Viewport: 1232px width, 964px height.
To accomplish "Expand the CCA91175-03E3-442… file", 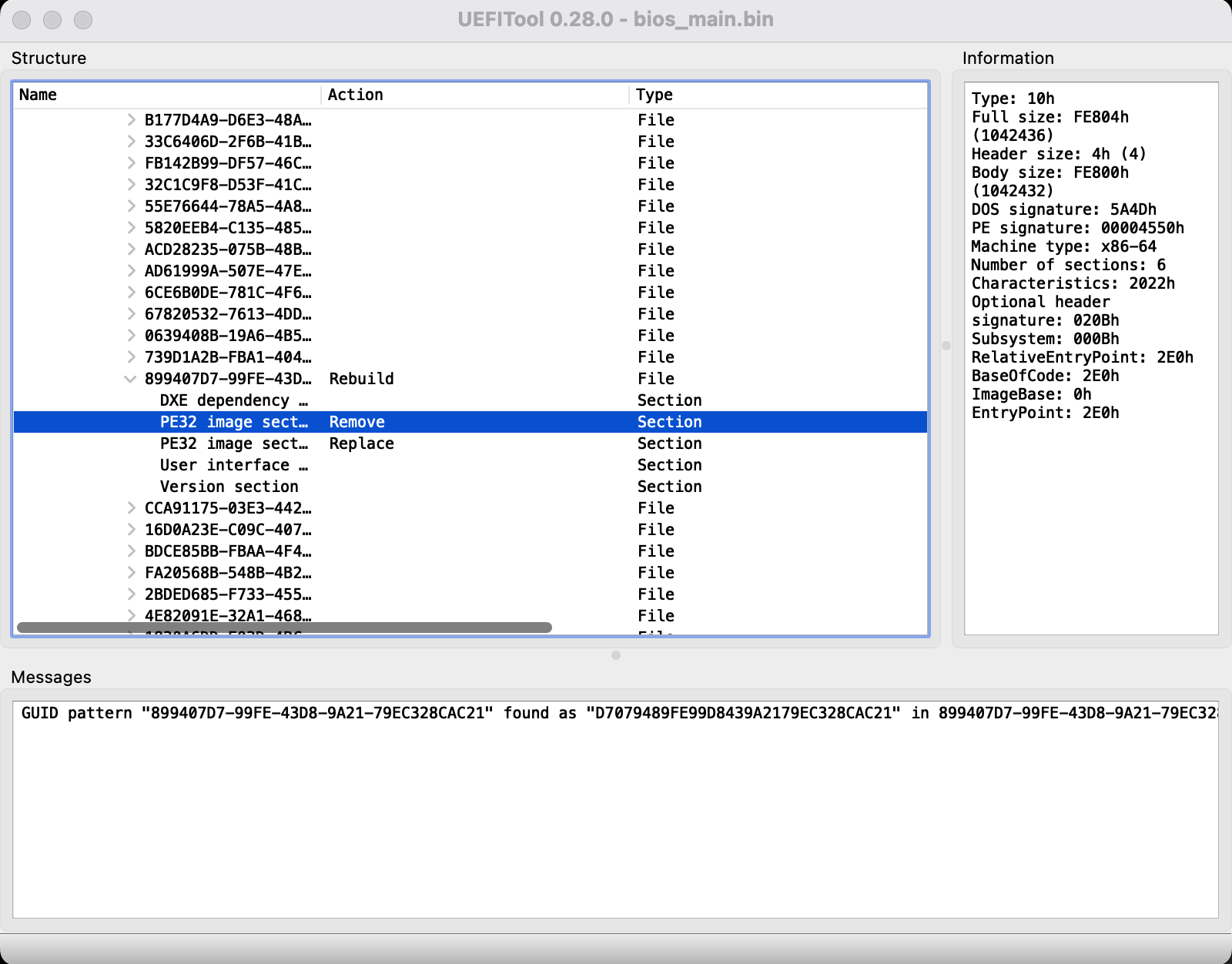I will coord(132,508).
